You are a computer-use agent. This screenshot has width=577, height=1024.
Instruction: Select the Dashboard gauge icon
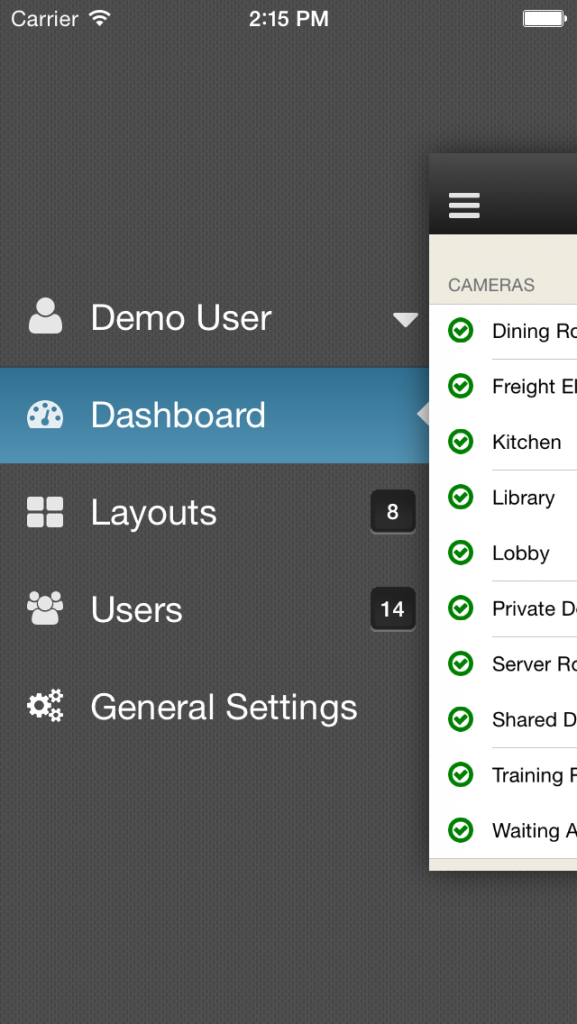tap(44, 414)
